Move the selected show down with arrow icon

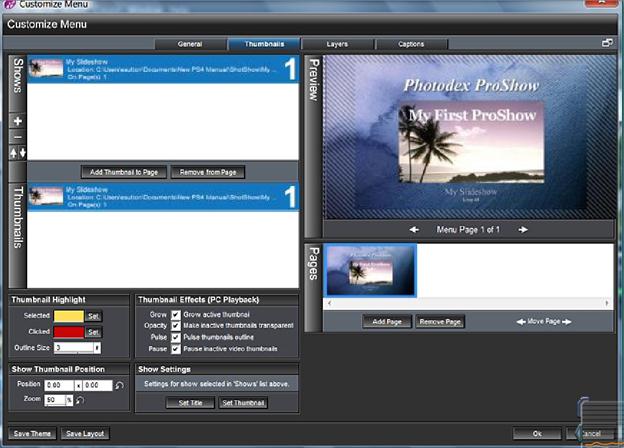pyautogui.click(x=22, y=153)
